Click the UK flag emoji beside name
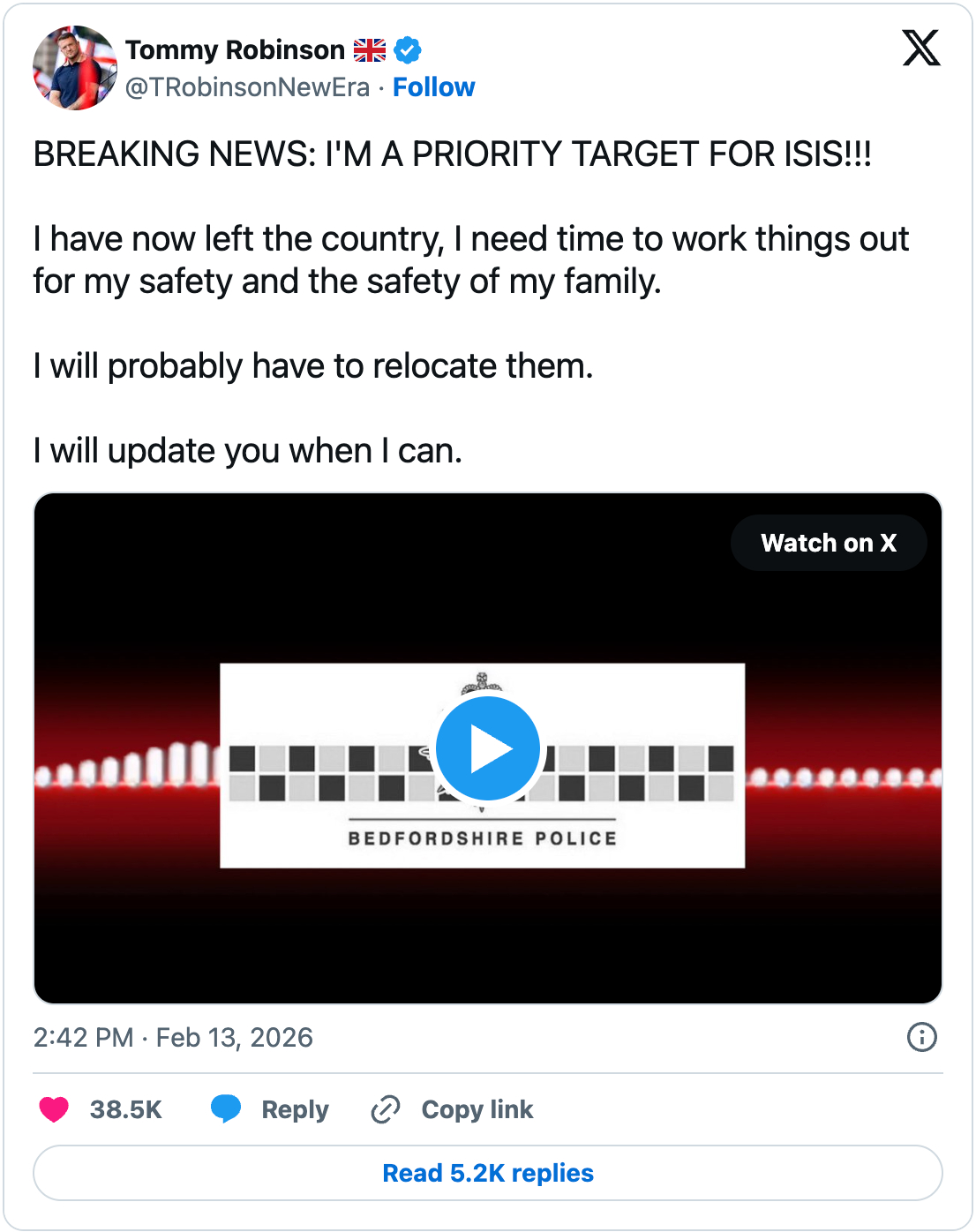Screen dimensions: 976x1232 click(x=370, y=50)
